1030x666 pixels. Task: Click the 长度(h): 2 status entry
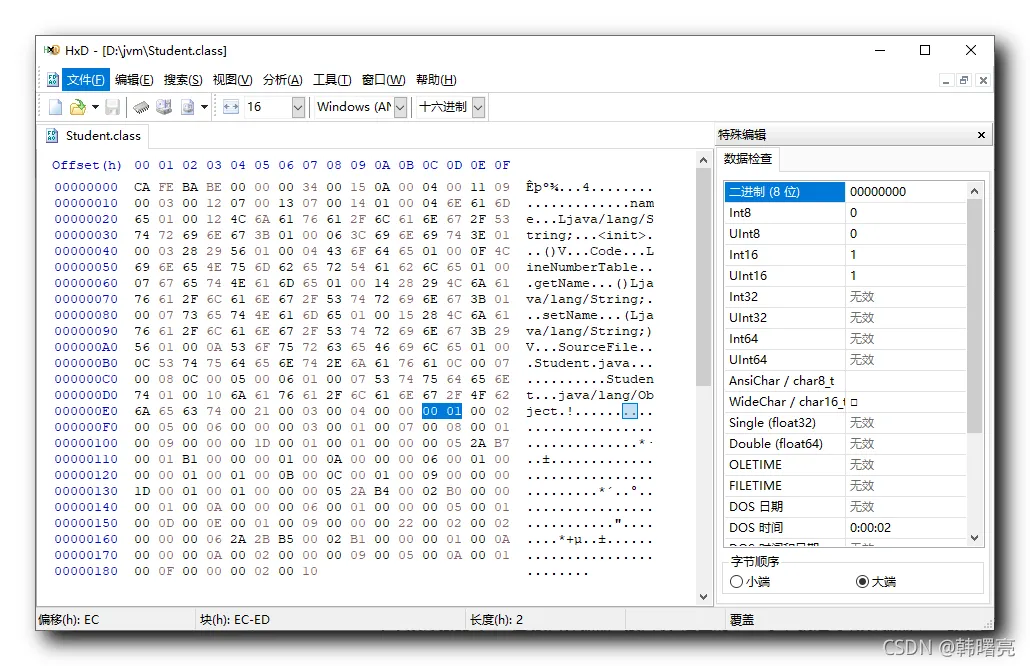pos(497,620)
